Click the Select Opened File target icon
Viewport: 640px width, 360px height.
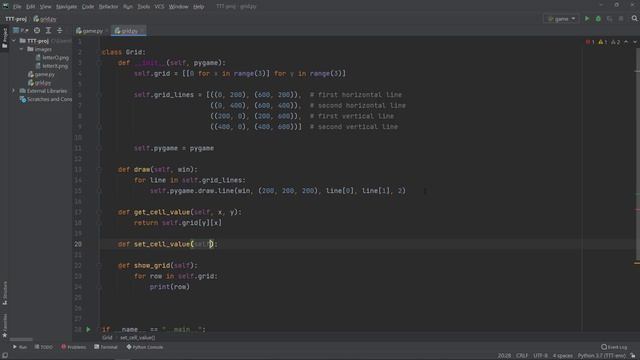click(x=37, y=31)
